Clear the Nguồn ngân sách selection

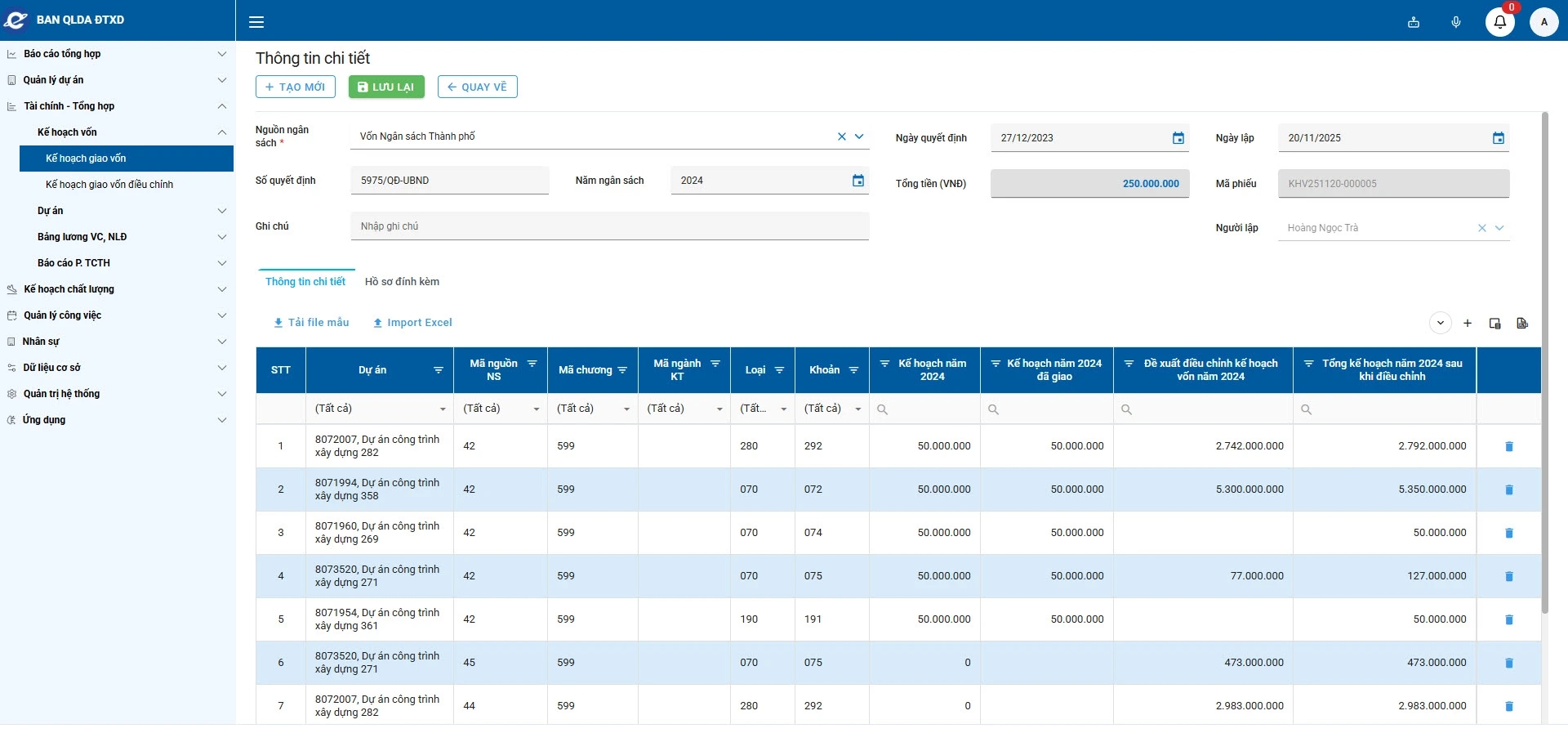point(841,136)
